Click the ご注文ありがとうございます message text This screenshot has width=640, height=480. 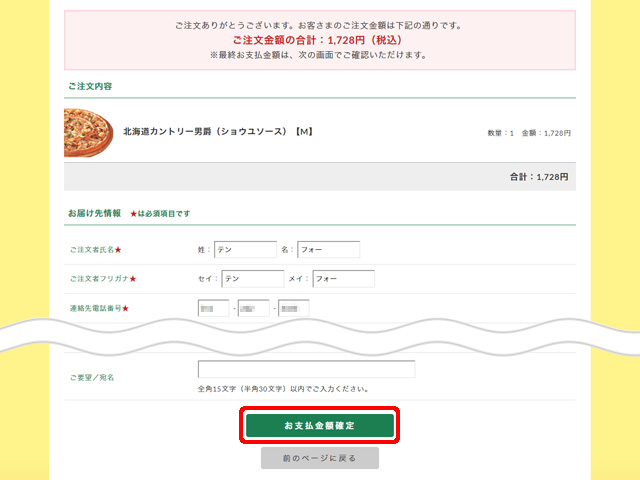318,25
